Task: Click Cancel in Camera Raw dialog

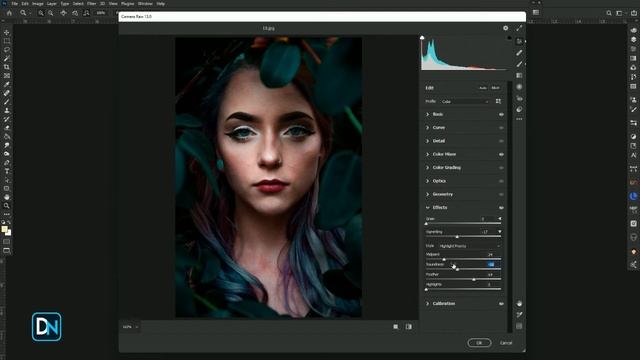Action: pos(506,343)
